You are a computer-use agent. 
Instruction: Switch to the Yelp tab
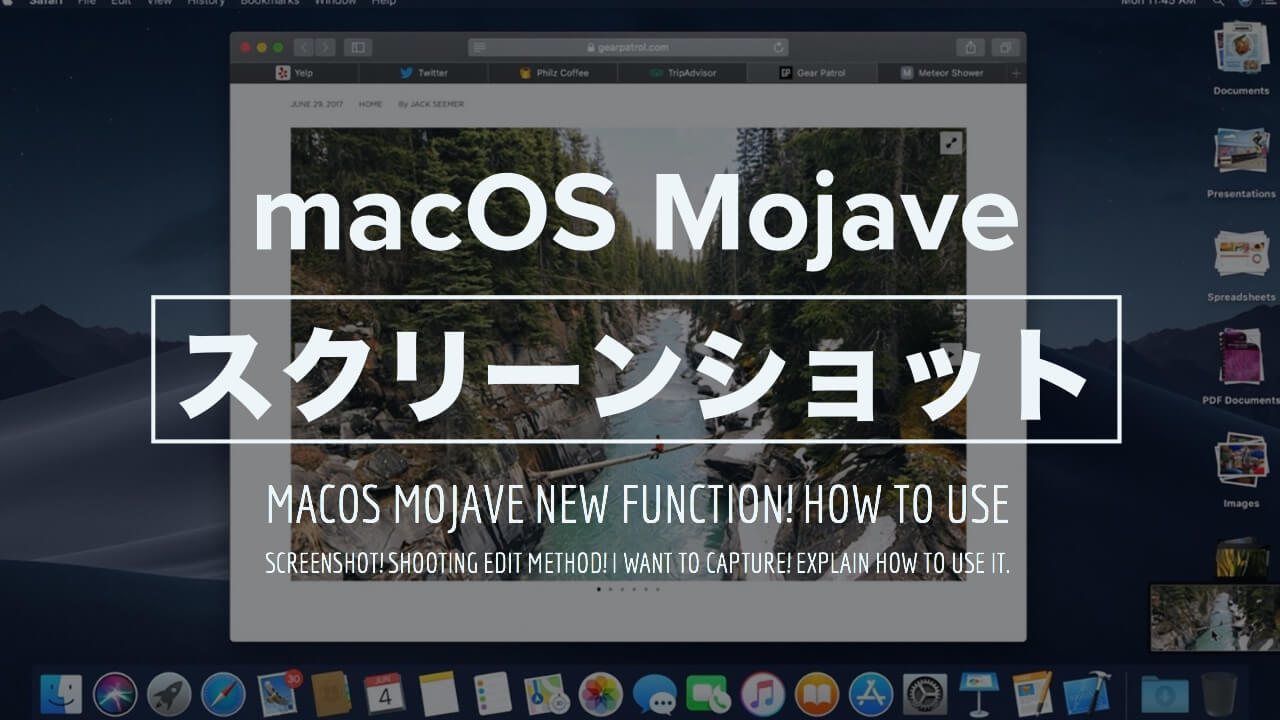pos(294,73)
